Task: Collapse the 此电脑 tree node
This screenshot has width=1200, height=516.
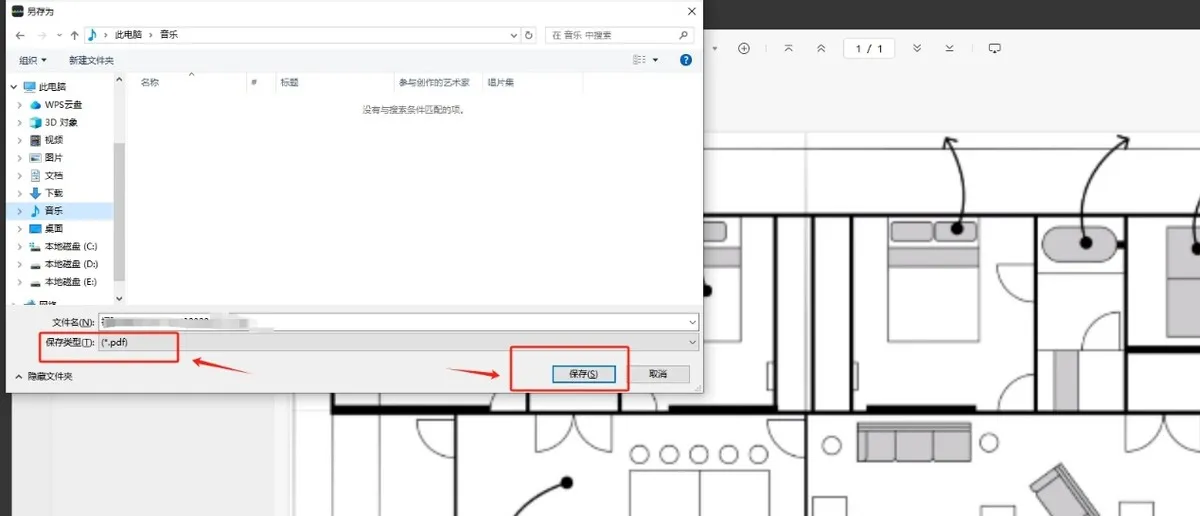Action: (x=13, y=87)
